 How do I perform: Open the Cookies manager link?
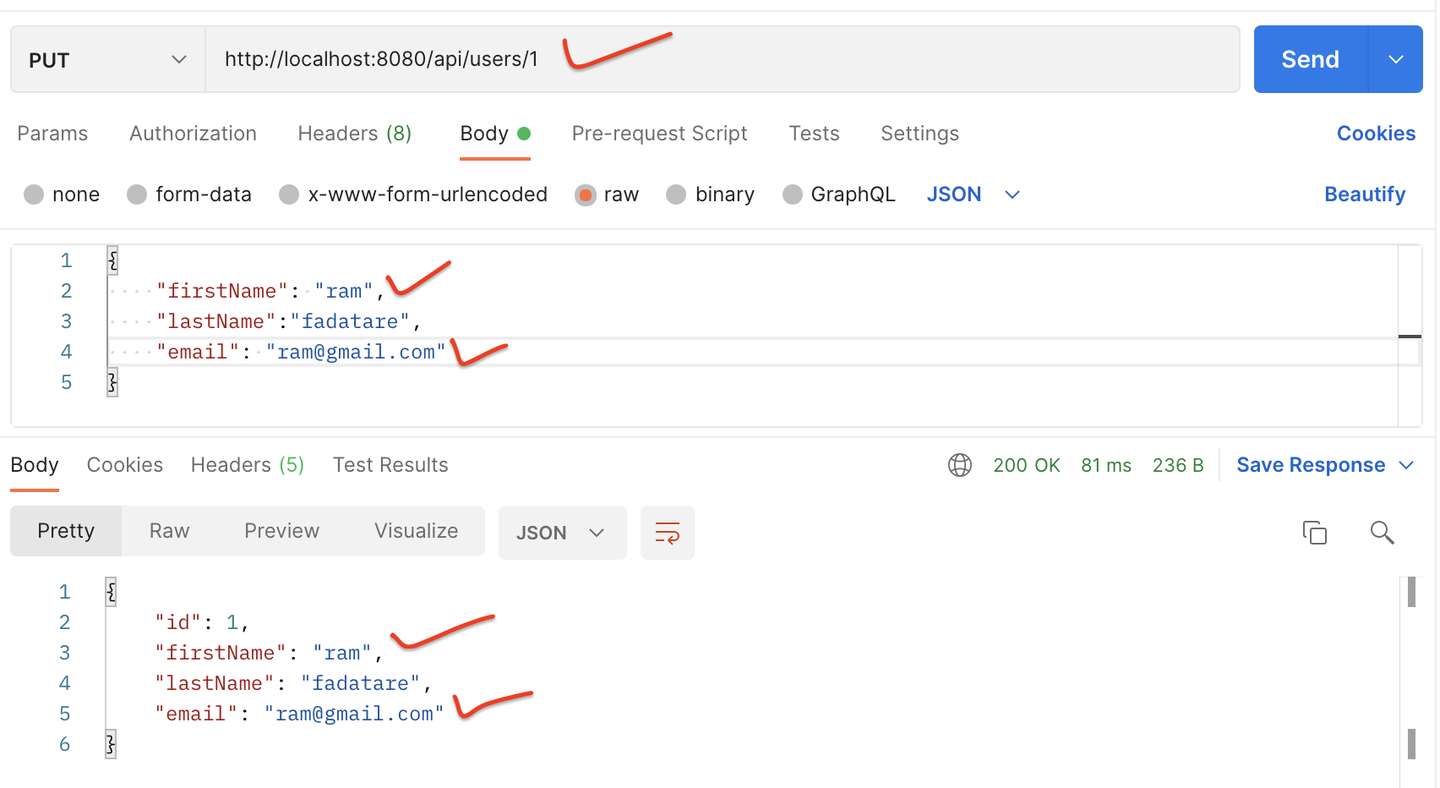(x=1376, y=133)
